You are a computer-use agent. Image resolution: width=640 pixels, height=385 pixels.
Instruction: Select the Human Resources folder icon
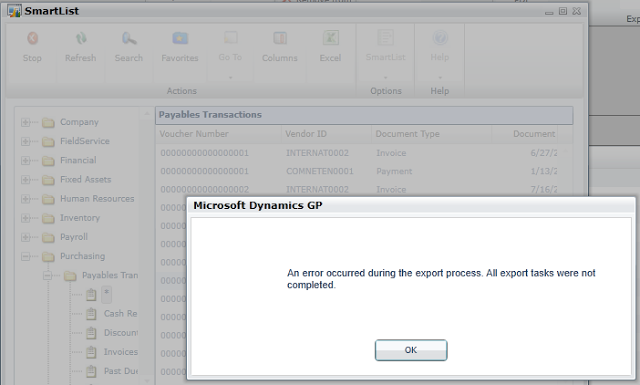[48, 199]
